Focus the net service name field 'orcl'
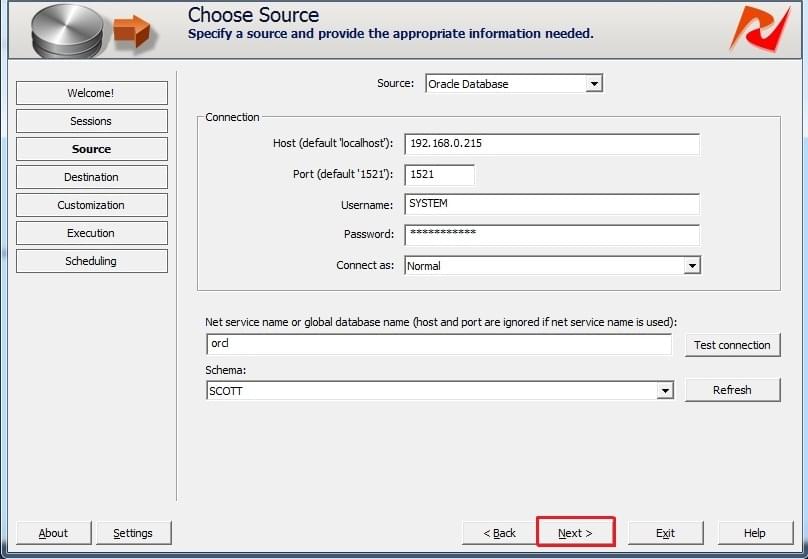The height and width of the screenshot is (559, 808). 439,344
